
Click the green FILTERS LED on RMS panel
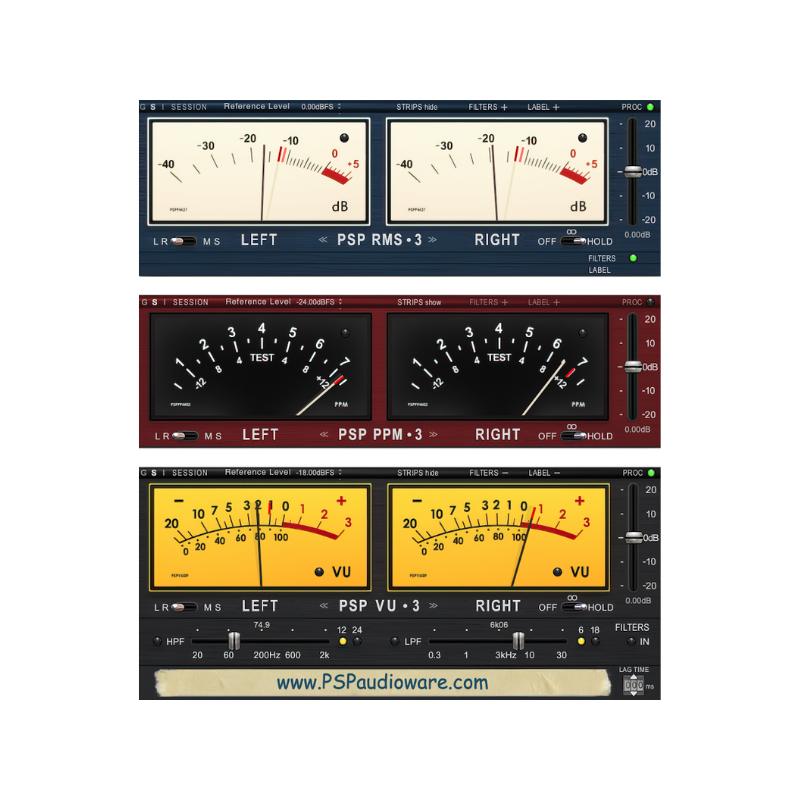coord(633,258)
